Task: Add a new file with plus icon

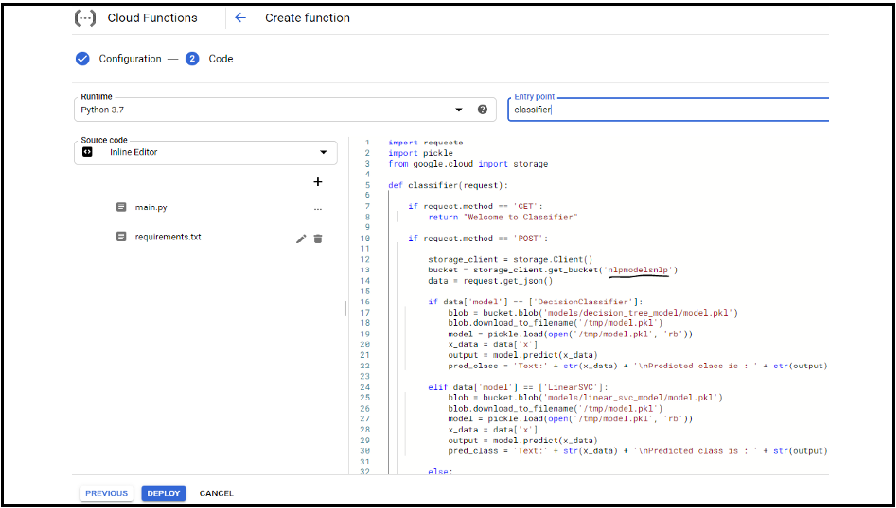Action: pos(318,182)
